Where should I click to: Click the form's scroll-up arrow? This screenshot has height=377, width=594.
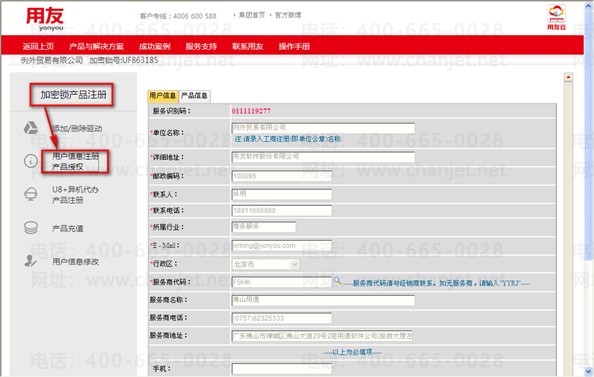click(568, 77)
